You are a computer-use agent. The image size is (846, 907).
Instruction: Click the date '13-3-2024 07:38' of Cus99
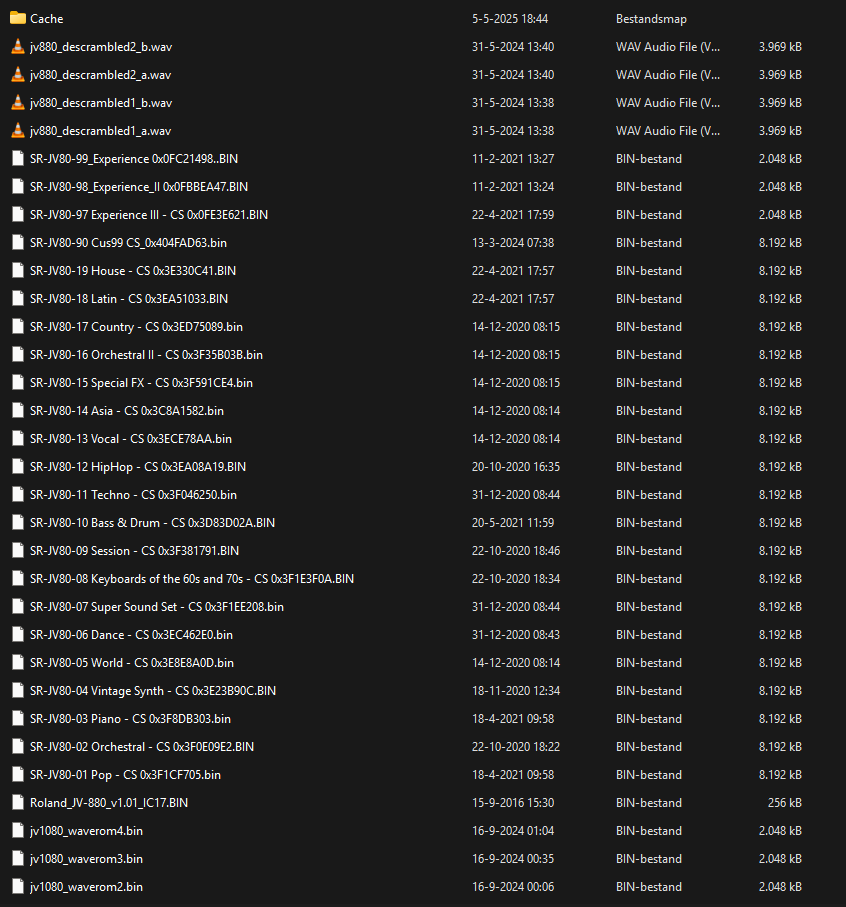tap(513, 243)
